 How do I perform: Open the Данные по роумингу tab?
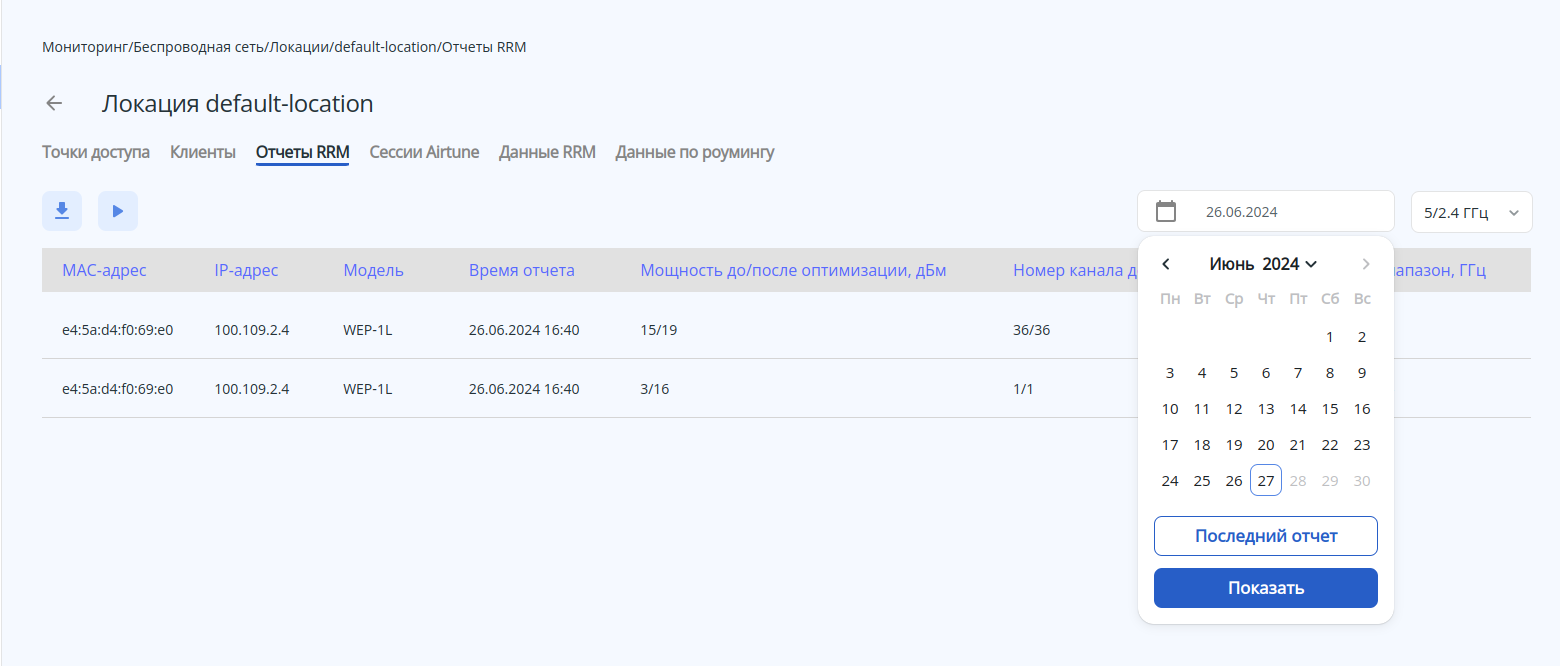[695, 152]
